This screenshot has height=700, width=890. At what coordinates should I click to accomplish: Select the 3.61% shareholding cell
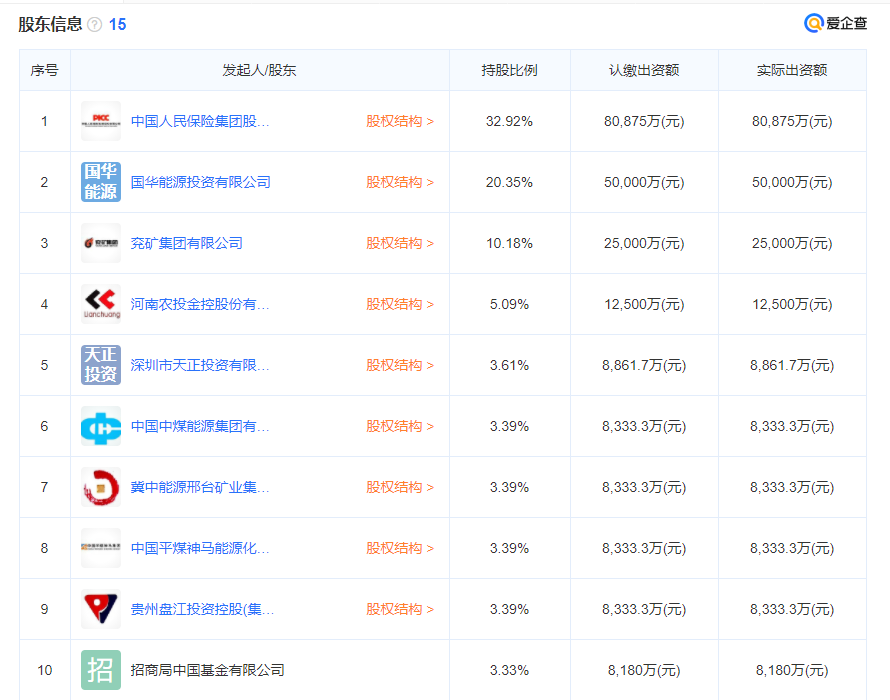[x=509, y=366]
